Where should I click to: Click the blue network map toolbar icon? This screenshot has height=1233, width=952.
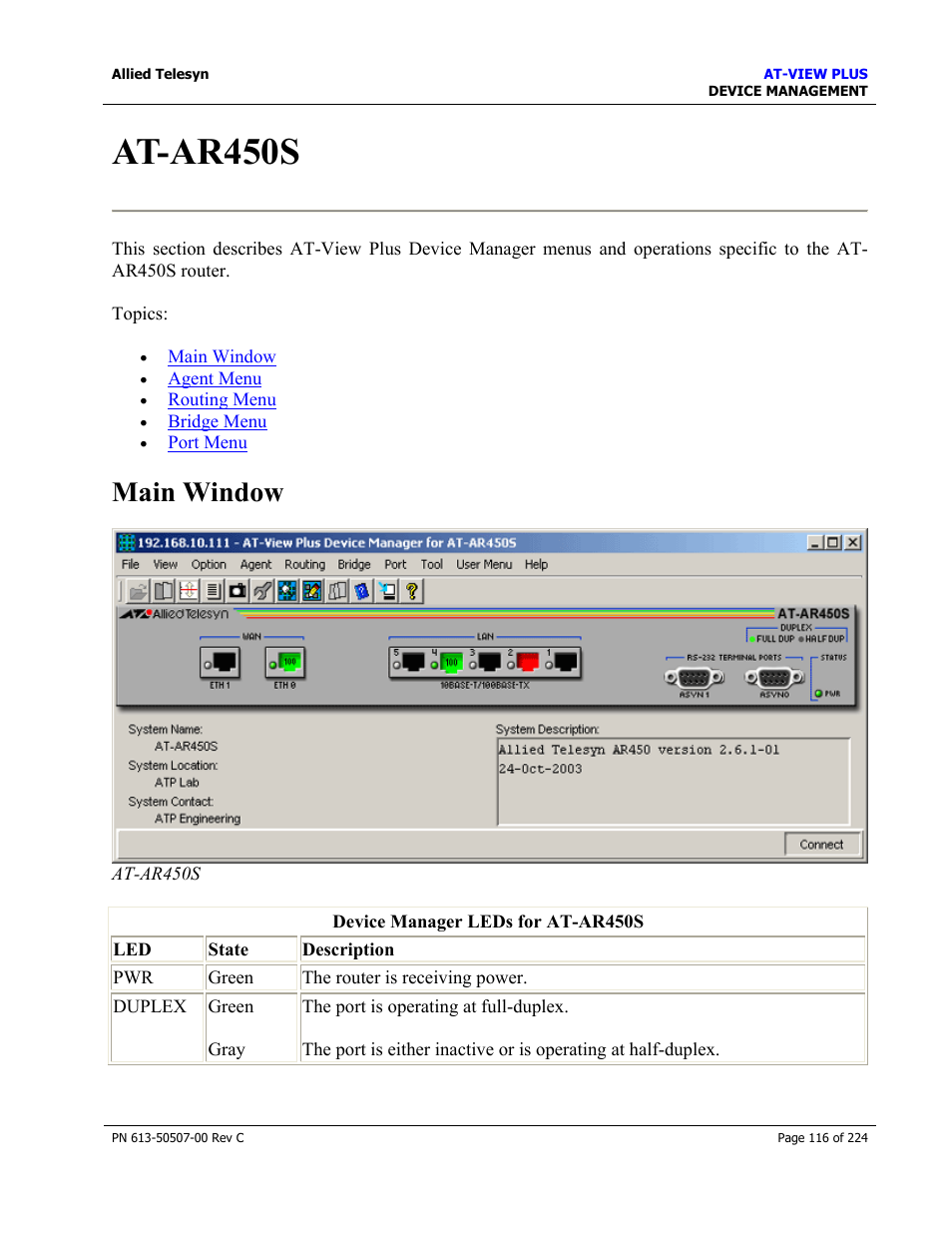[287, 591]
